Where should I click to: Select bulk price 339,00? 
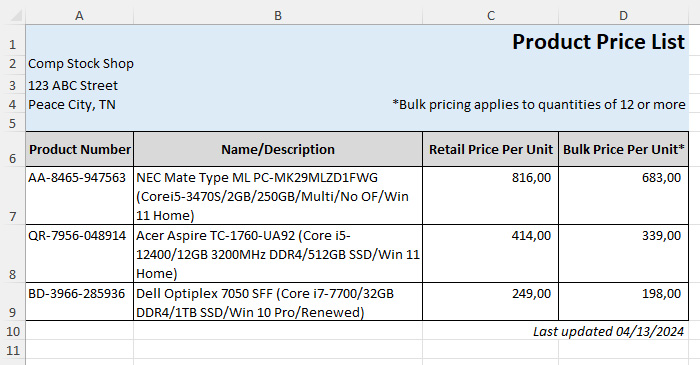click(x=623, y=253)
